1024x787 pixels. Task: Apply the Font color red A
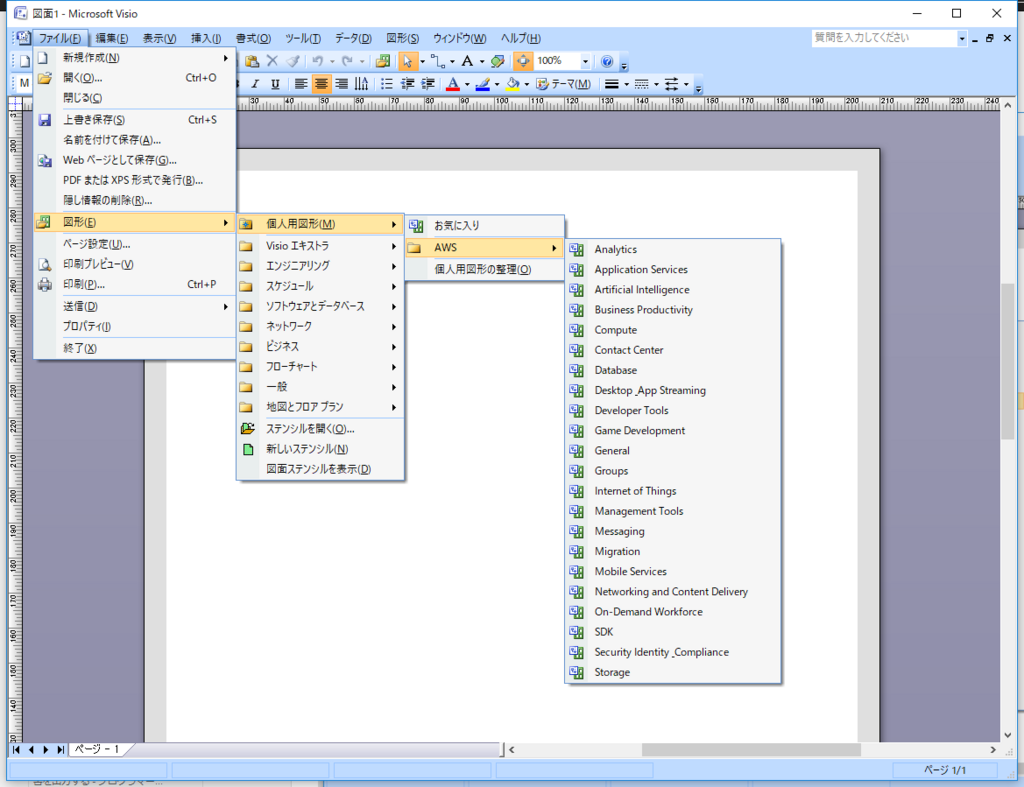tap(453, 84)
